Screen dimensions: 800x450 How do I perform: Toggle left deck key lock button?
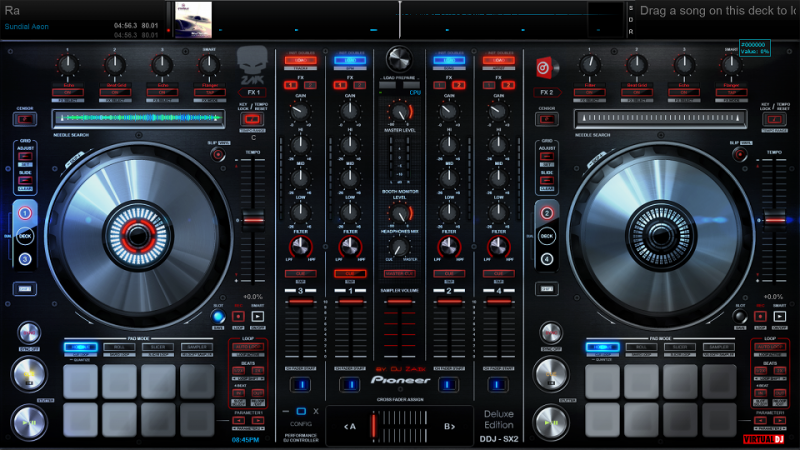pyautogui.click(x=252, y=119)
